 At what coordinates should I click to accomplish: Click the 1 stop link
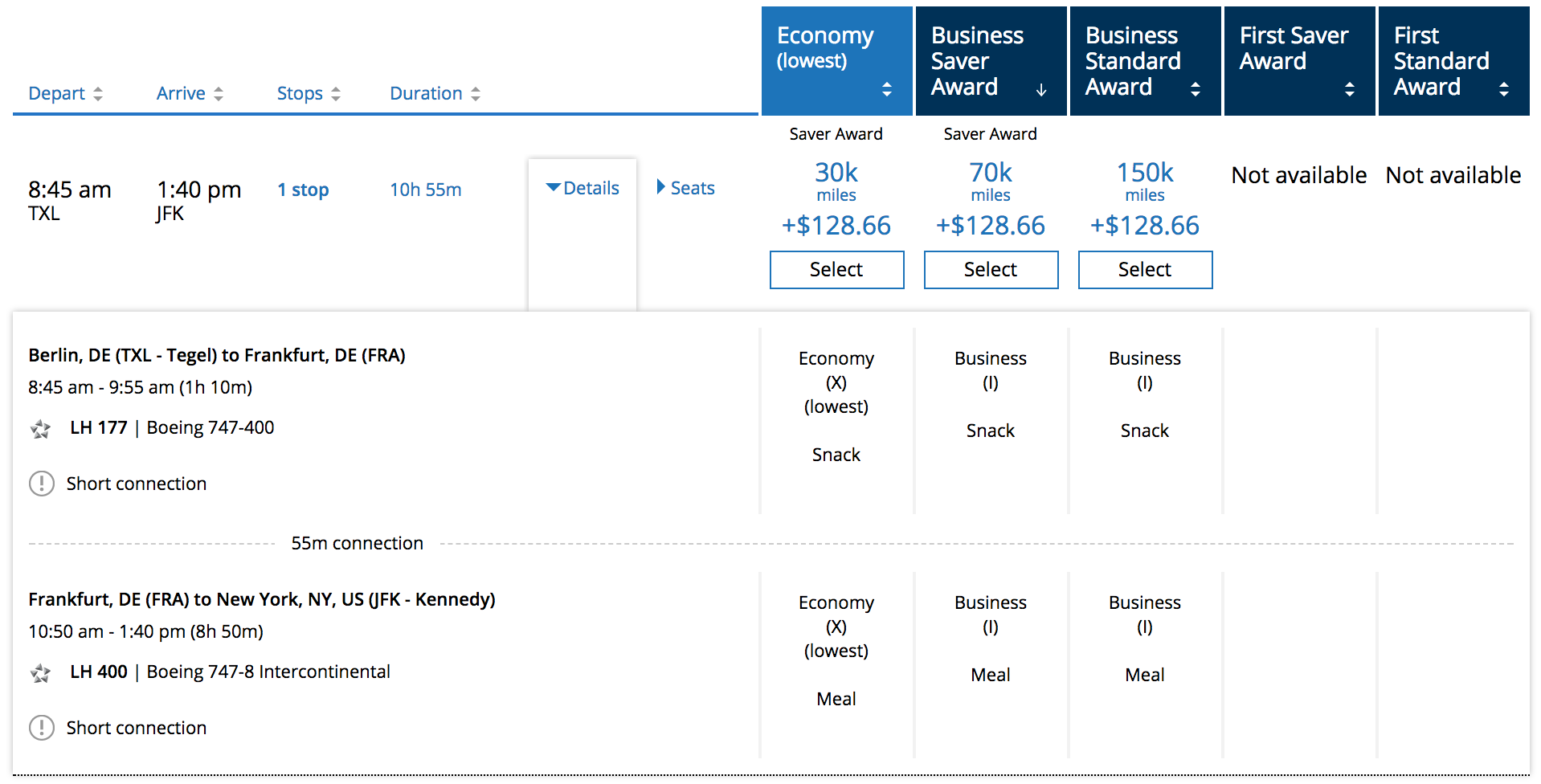303,190
